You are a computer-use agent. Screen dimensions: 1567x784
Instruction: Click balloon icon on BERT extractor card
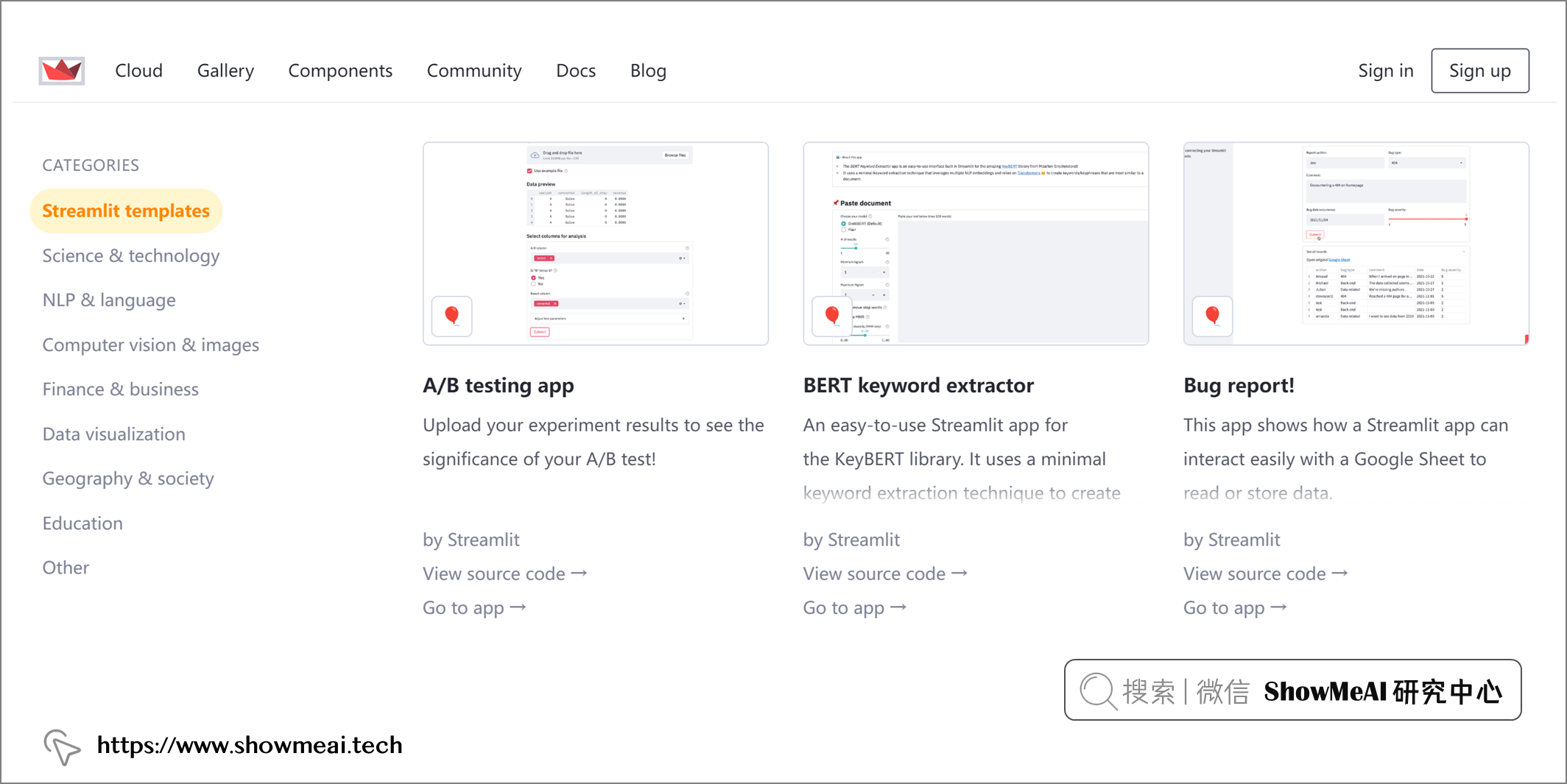(832, 317)
